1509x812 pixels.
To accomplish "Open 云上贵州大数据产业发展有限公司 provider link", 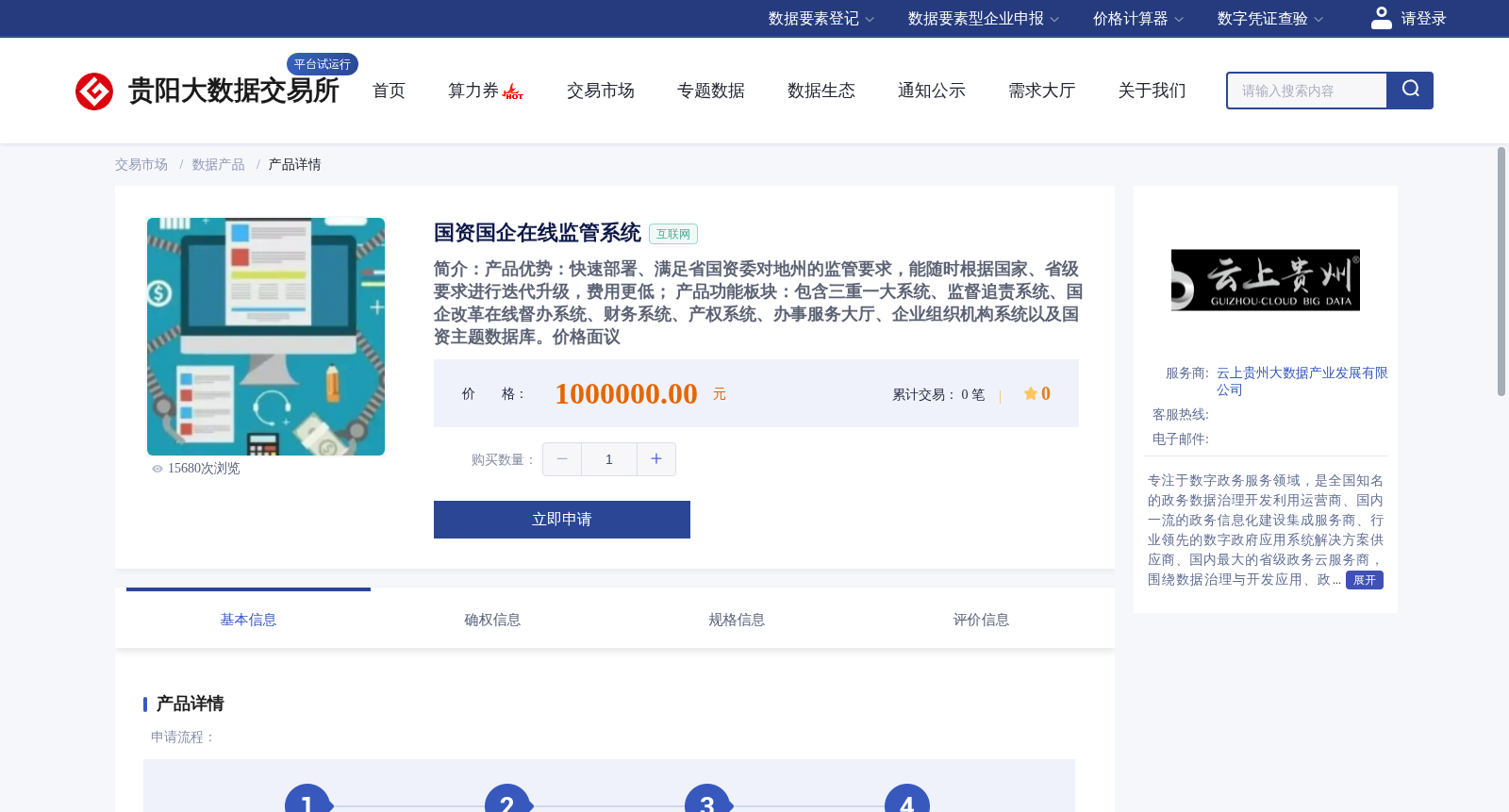I will 1302,381.
